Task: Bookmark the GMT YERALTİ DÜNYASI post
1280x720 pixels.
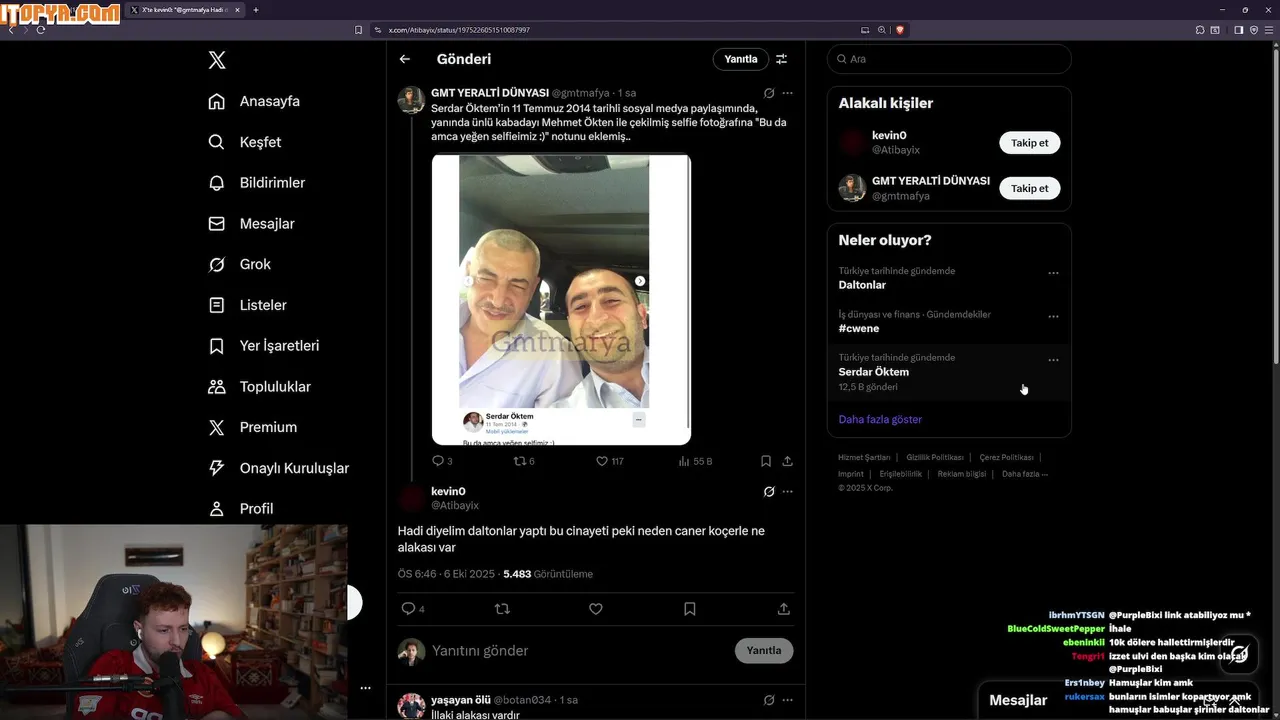Action: pos(766,461)
